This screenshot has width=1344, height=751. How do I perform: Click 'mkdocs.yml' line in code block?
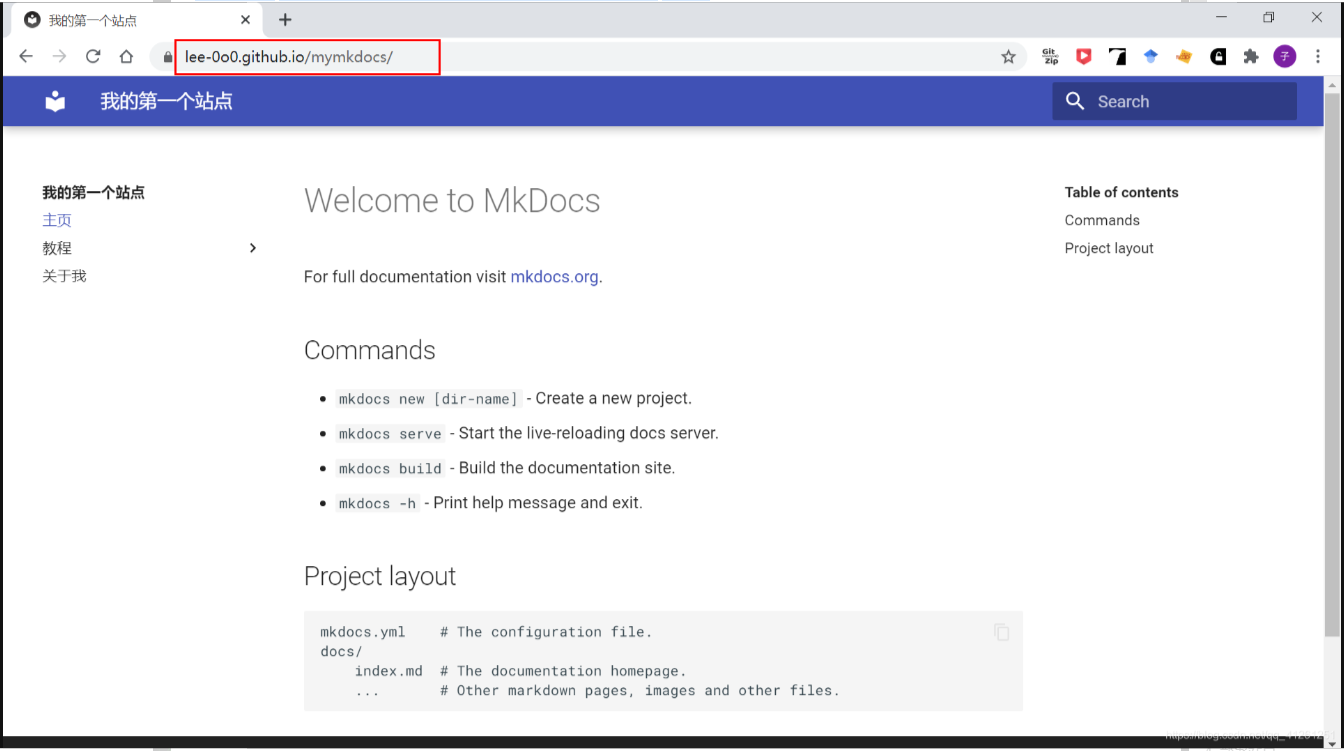point(486,632)
